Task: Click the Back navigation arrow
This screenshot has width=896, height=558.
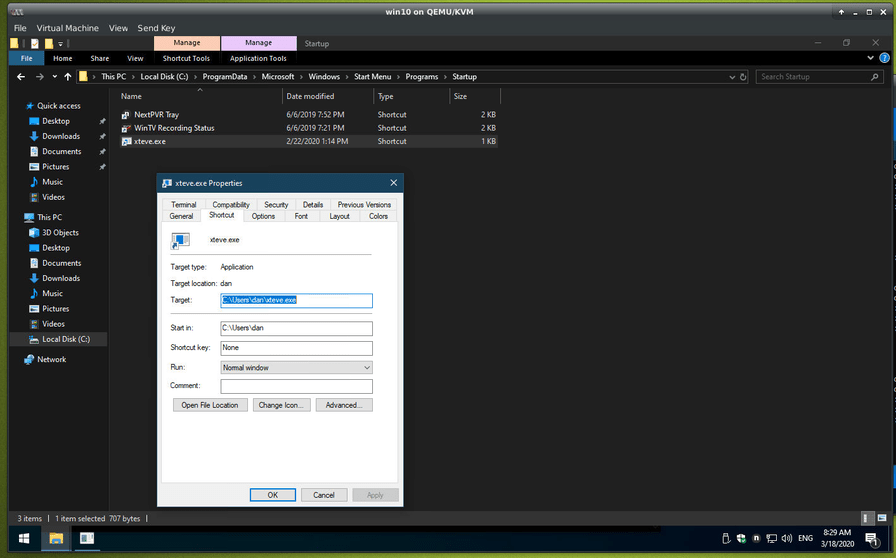Action: click(x=21, y=77)
